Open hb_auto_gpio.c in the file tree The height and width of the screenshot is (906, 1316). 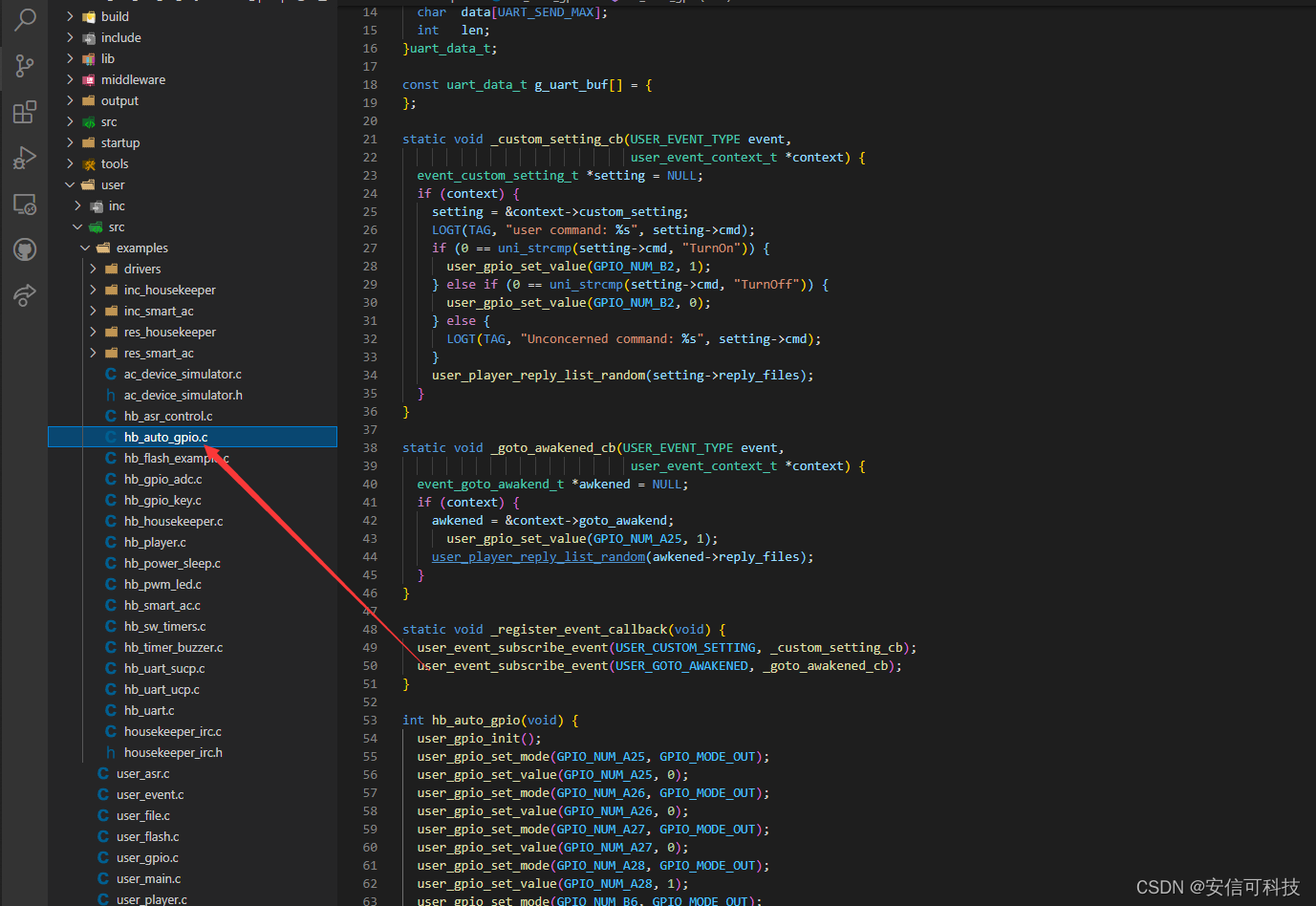pos(165,437)
